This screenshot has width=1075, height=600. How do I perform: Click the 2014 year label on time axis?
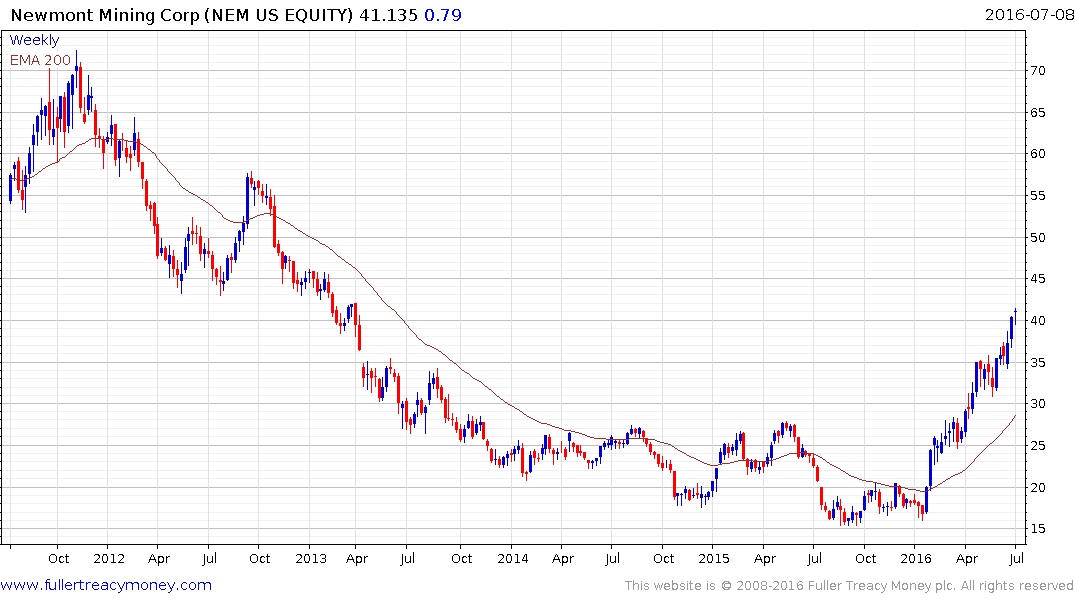(x=513, y=558)
